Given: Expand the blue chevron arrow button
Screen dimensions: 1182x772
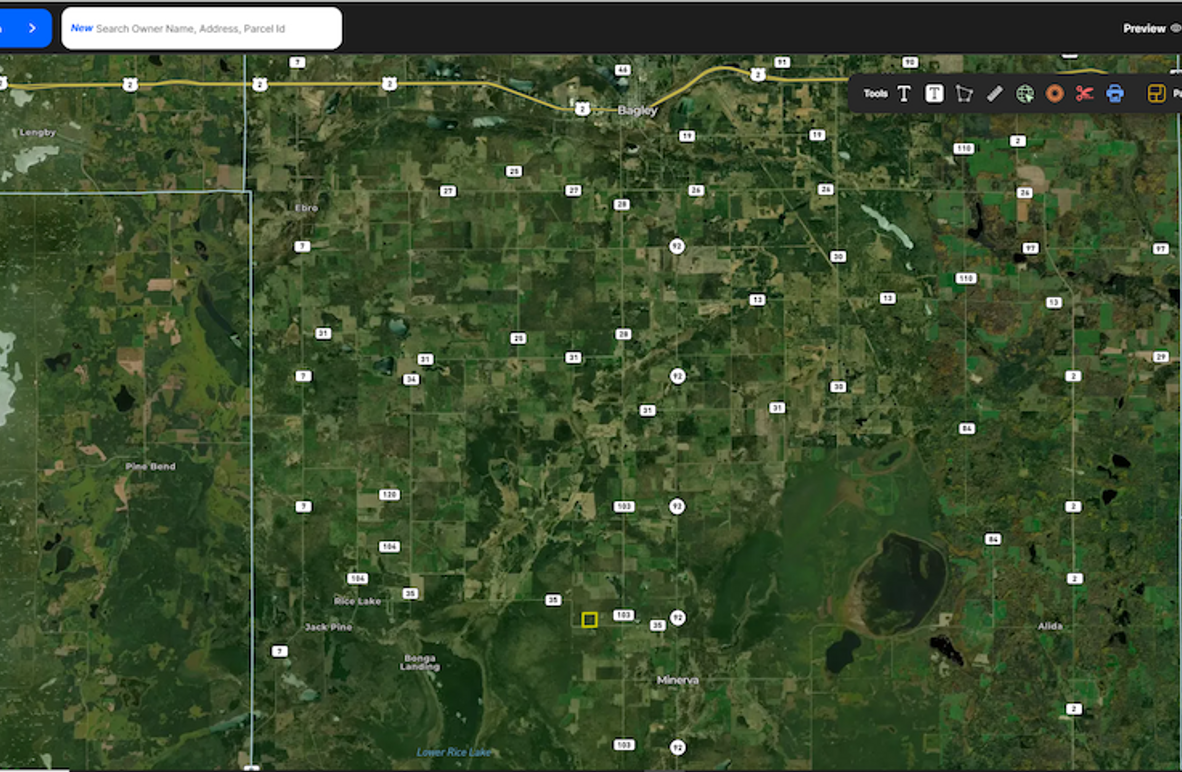Looking at the screenshot, I should (x=32, y=28).
